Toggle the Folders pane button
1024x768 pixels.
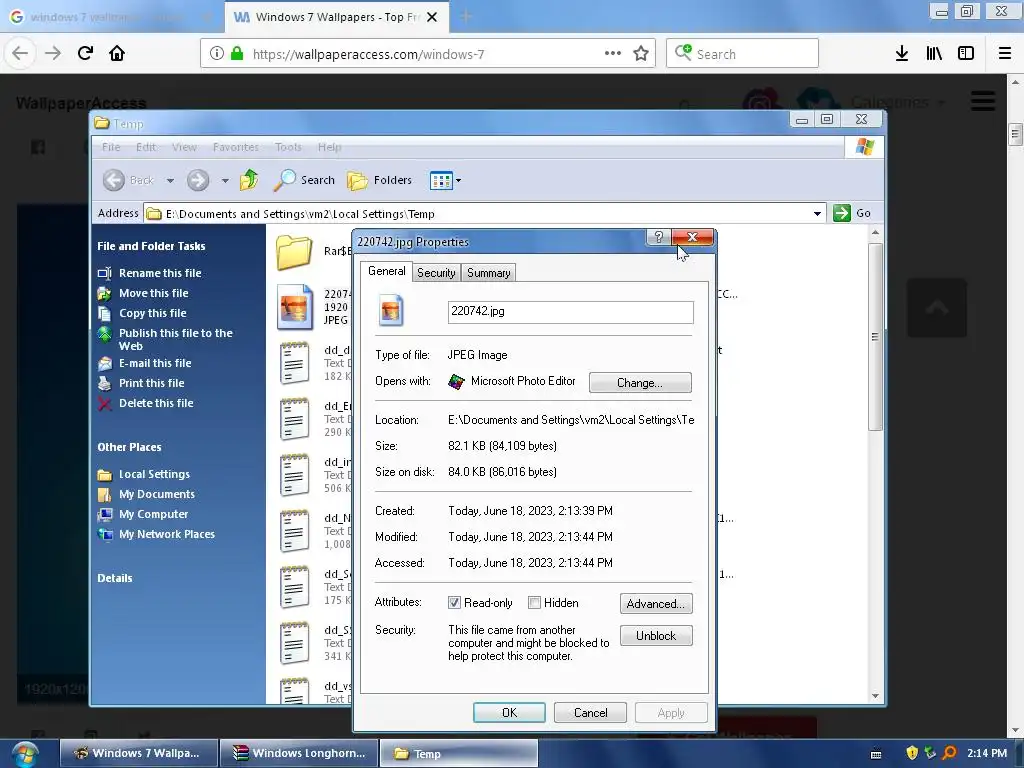point(379,180)
